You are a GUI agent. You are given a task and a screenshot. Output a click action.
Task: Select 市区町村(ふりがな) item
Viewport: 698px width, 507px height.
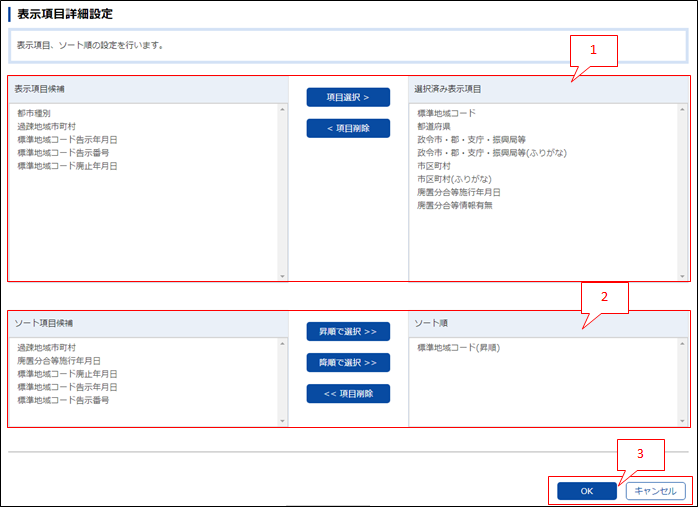click(454, 179)
